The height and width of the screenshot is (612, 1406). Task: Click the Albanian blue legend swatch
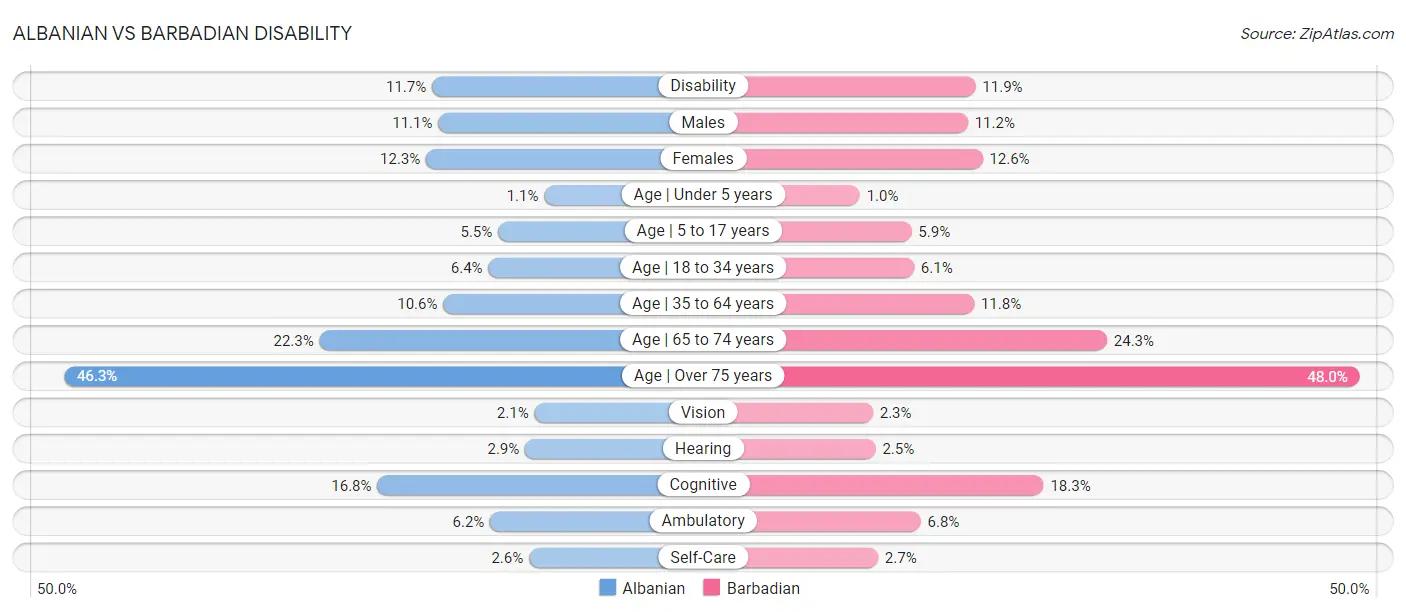tap(608, 588)
